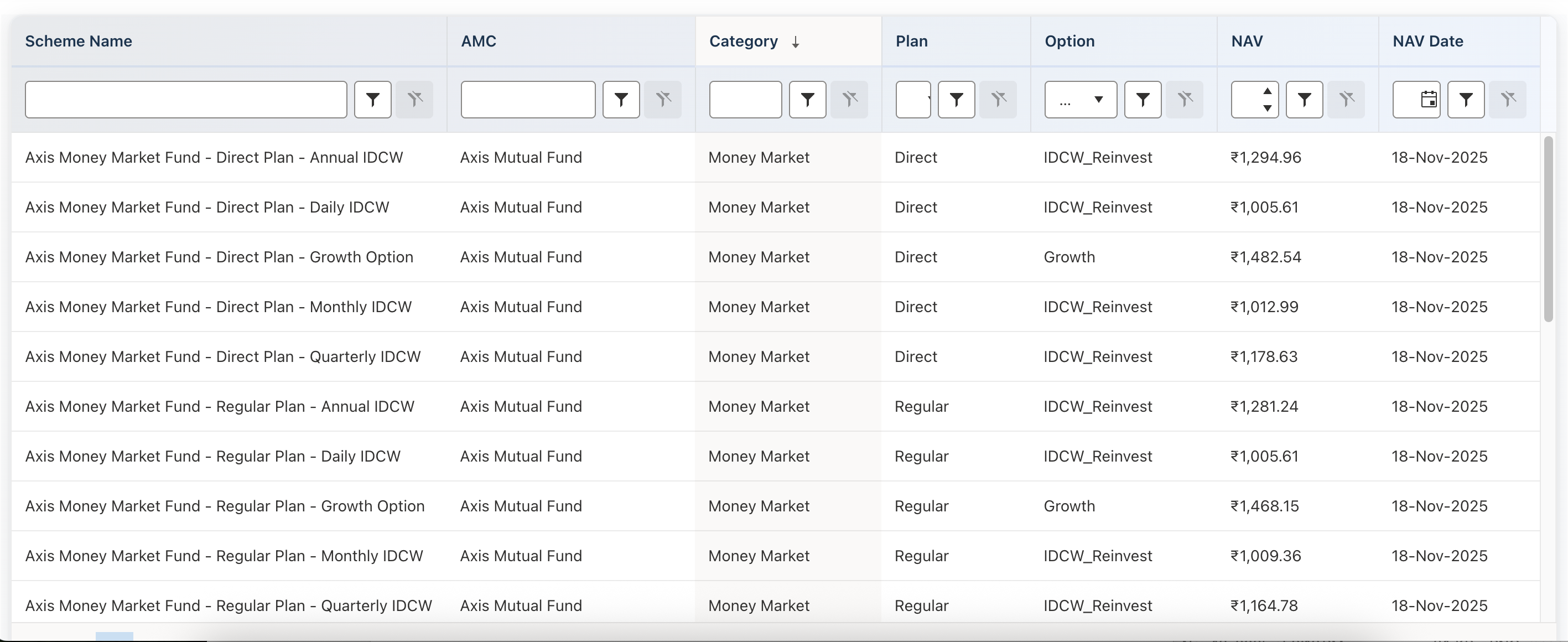Focus the Category filter text box
This screenshot has height=642, width=1568.
pos(745,99)
